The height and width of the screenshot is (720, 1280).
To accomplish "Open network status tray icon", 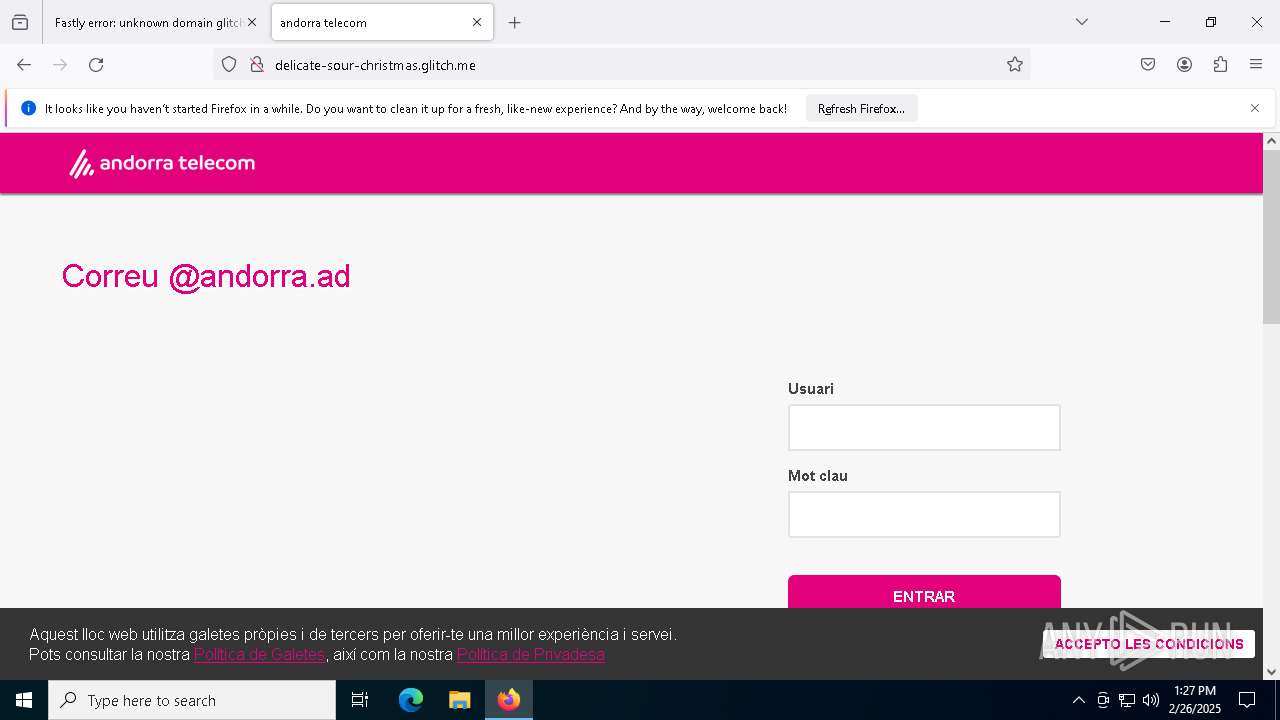I will click(x=1127, y=700).
